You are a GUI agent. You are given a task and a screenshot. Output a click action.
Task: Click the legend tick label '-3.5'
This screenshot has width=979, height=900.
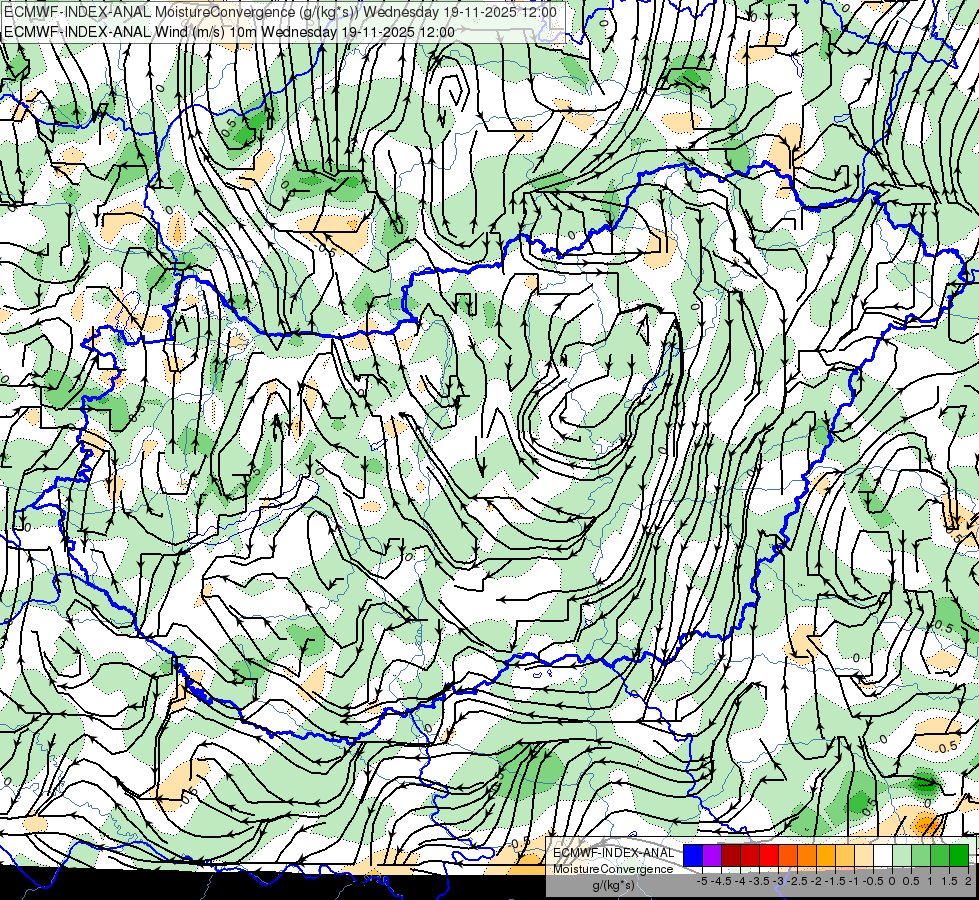760,881
